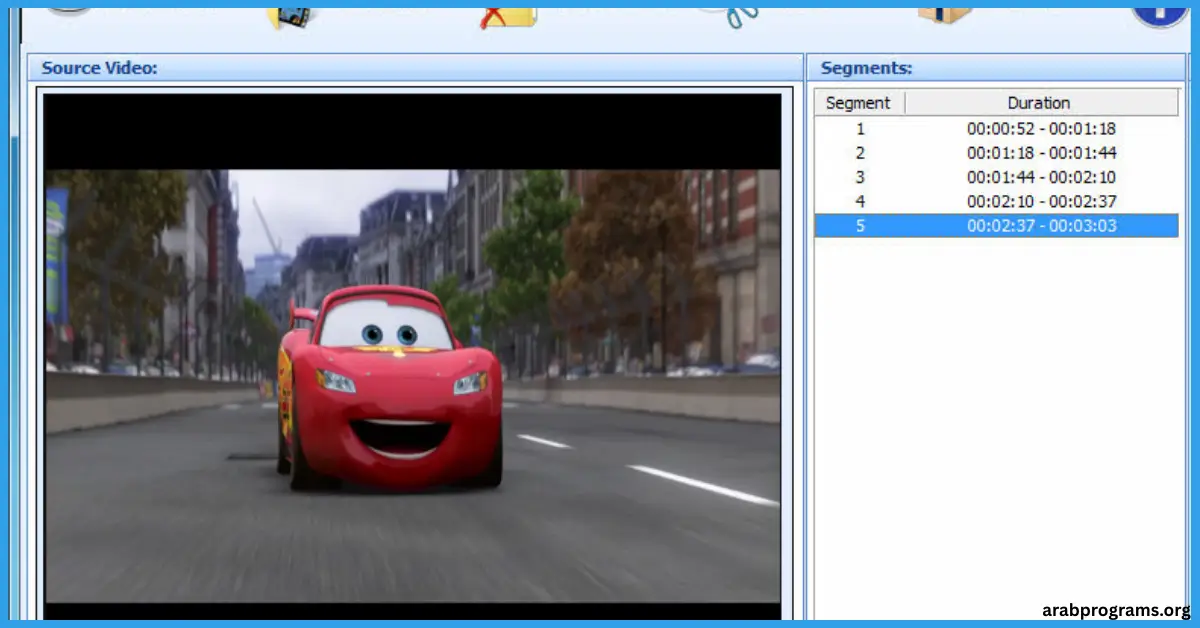Select segment 3 in the list
This screenshot has width=1200, height=628.
coord(997,177)
